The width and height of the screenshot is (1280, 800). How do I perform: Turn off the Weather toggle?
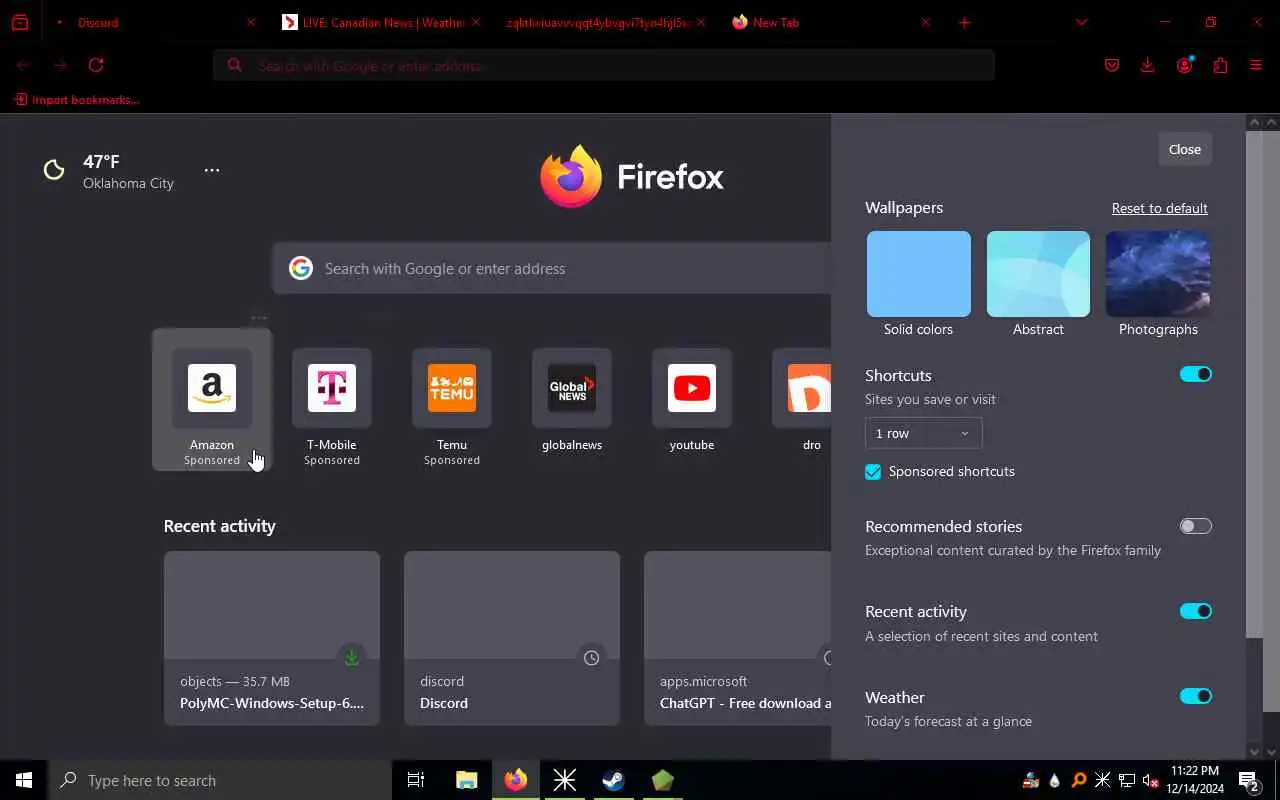[1195, 696]
